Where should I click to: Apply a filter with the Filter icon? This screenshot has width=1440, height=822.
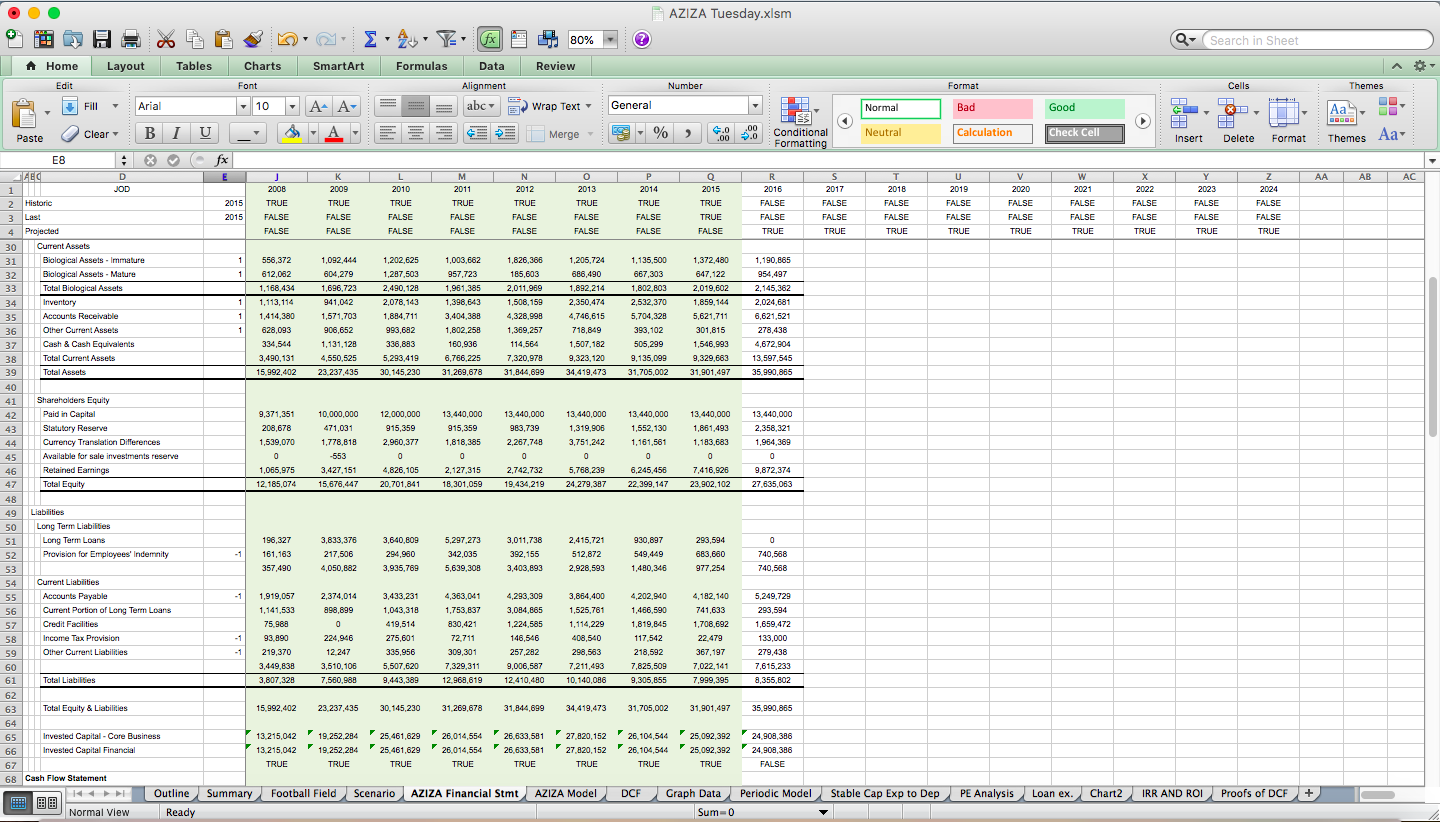[x=447, y=38]
